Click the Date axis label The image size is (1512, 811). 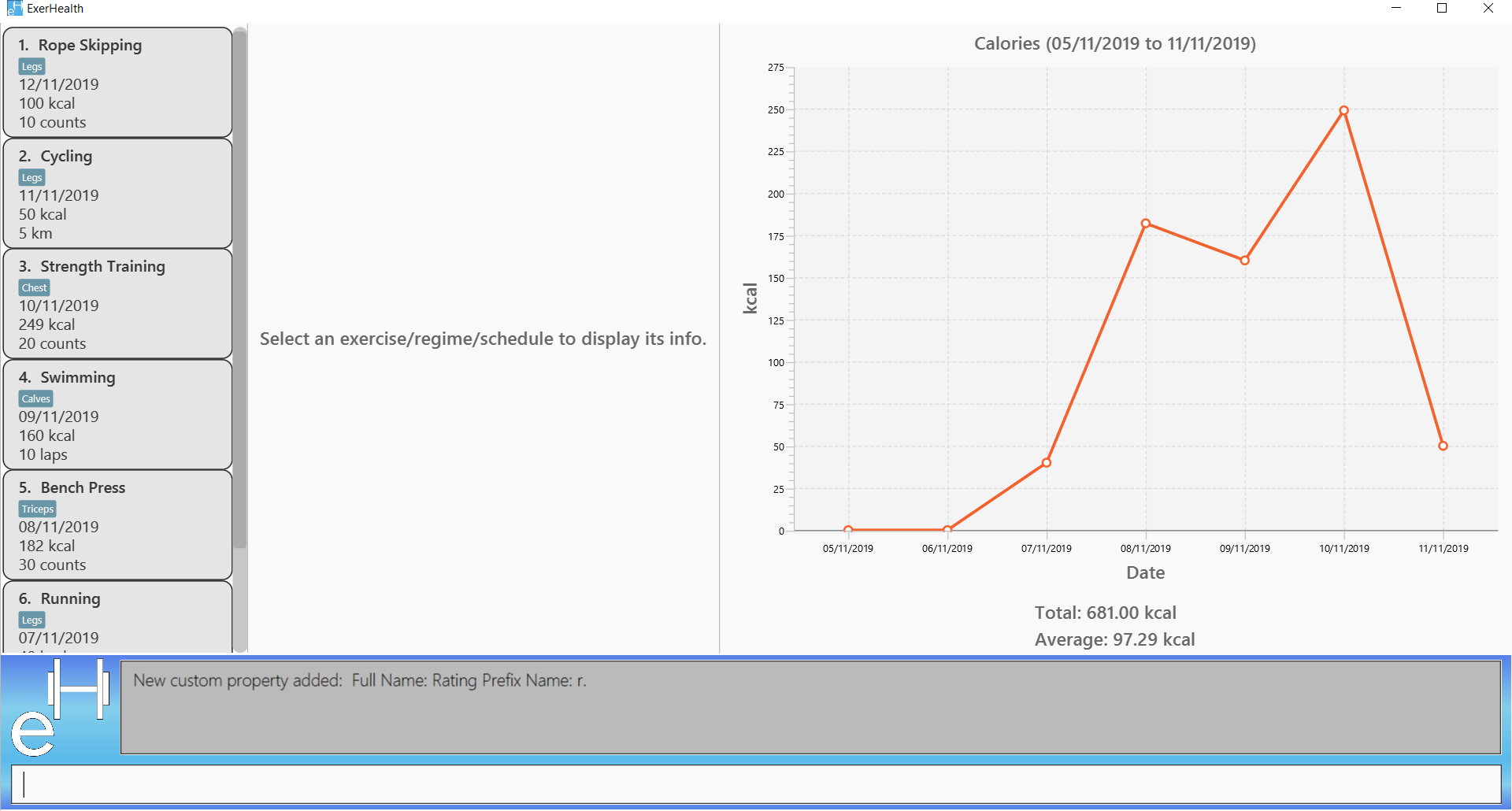[1145, 572]
